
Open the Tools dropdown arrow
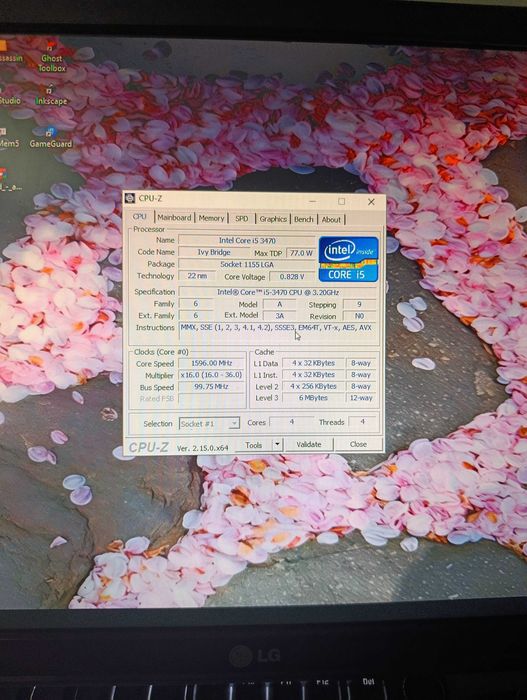click(277, 444)
